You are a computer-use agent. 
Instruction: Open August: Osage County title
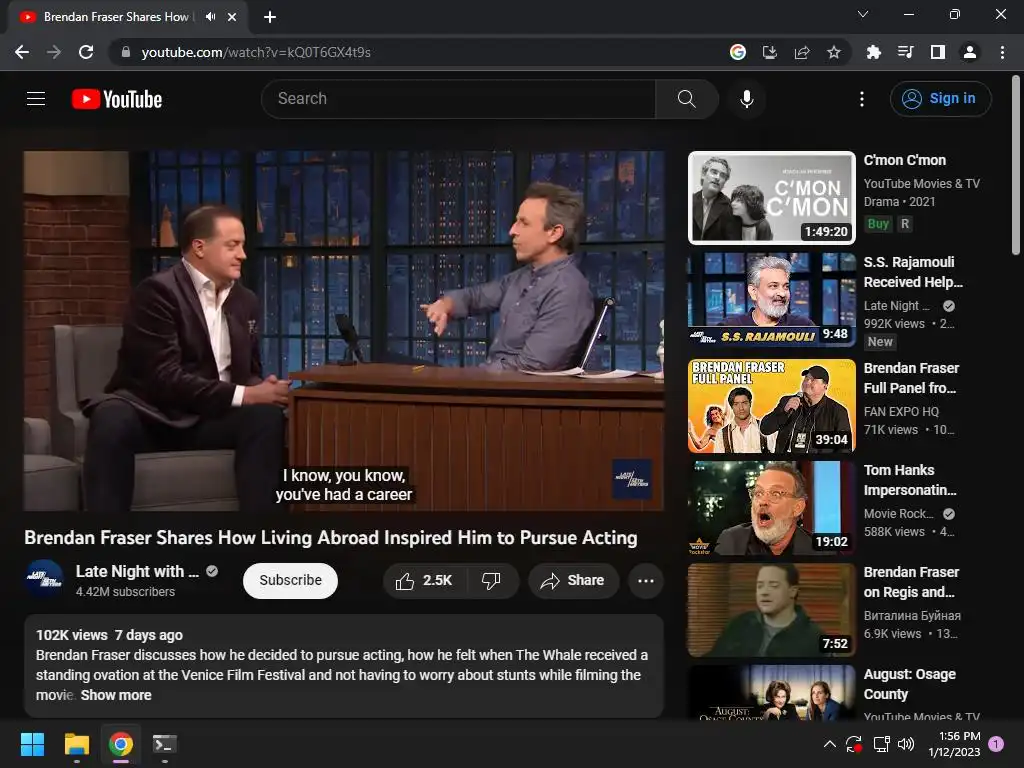coord(909,684)
